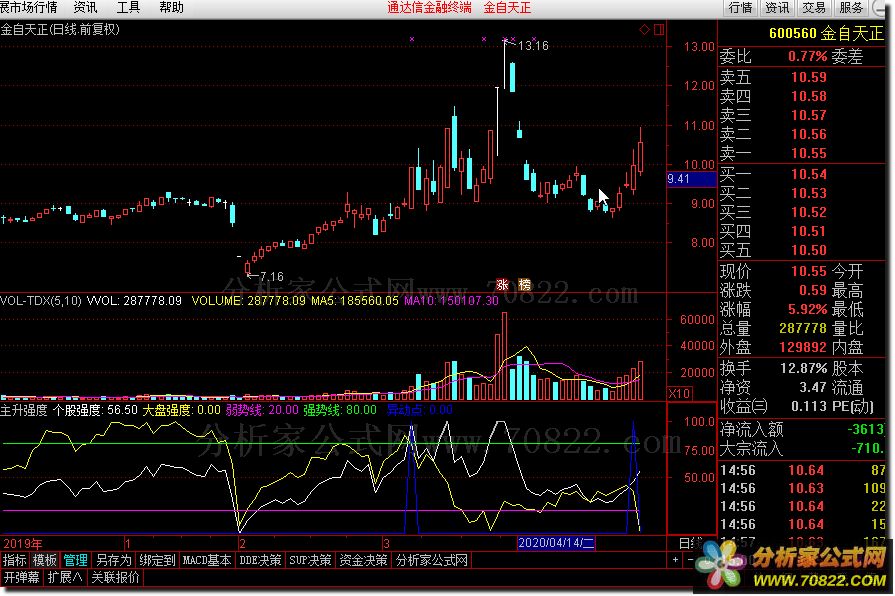Click the first 14:56 tick row at 10.64
Image resolution: width=895 pixels, height=596 pixels.
coord(803,470)
